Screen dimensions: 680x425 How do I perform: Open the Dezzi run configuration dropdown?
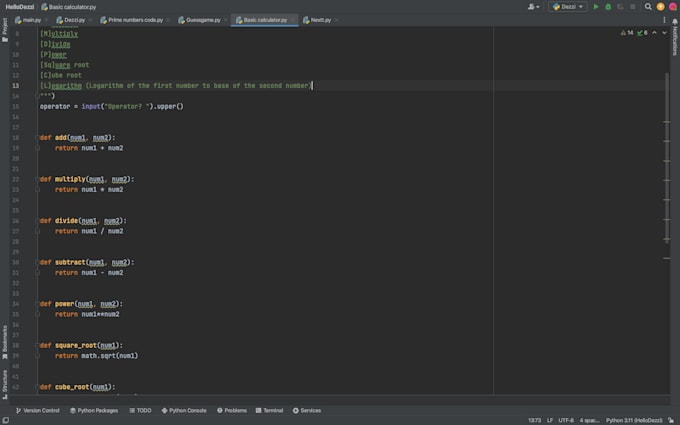pyautogui.click(x=568, y=7)
